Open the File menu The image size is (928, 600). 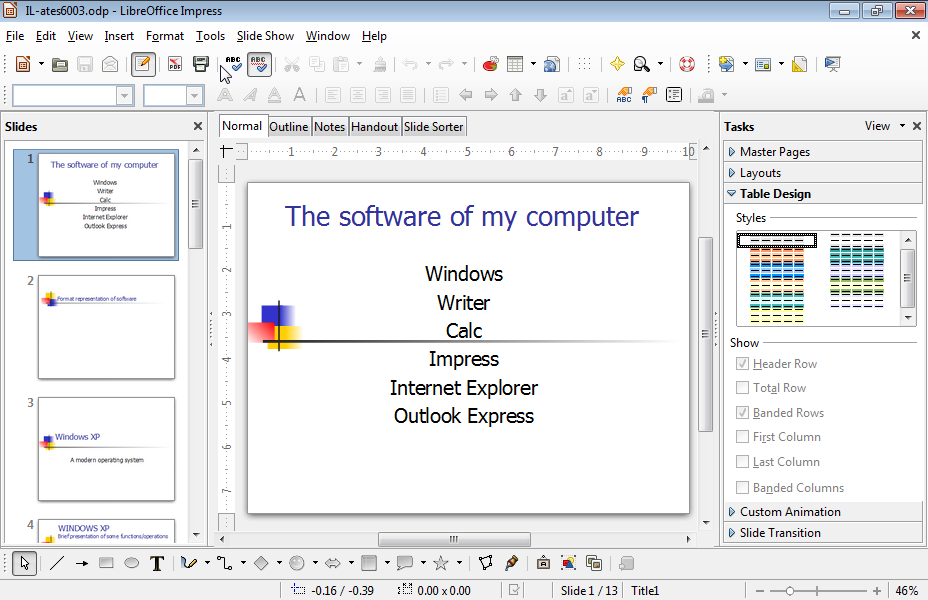tap(15, 36)
